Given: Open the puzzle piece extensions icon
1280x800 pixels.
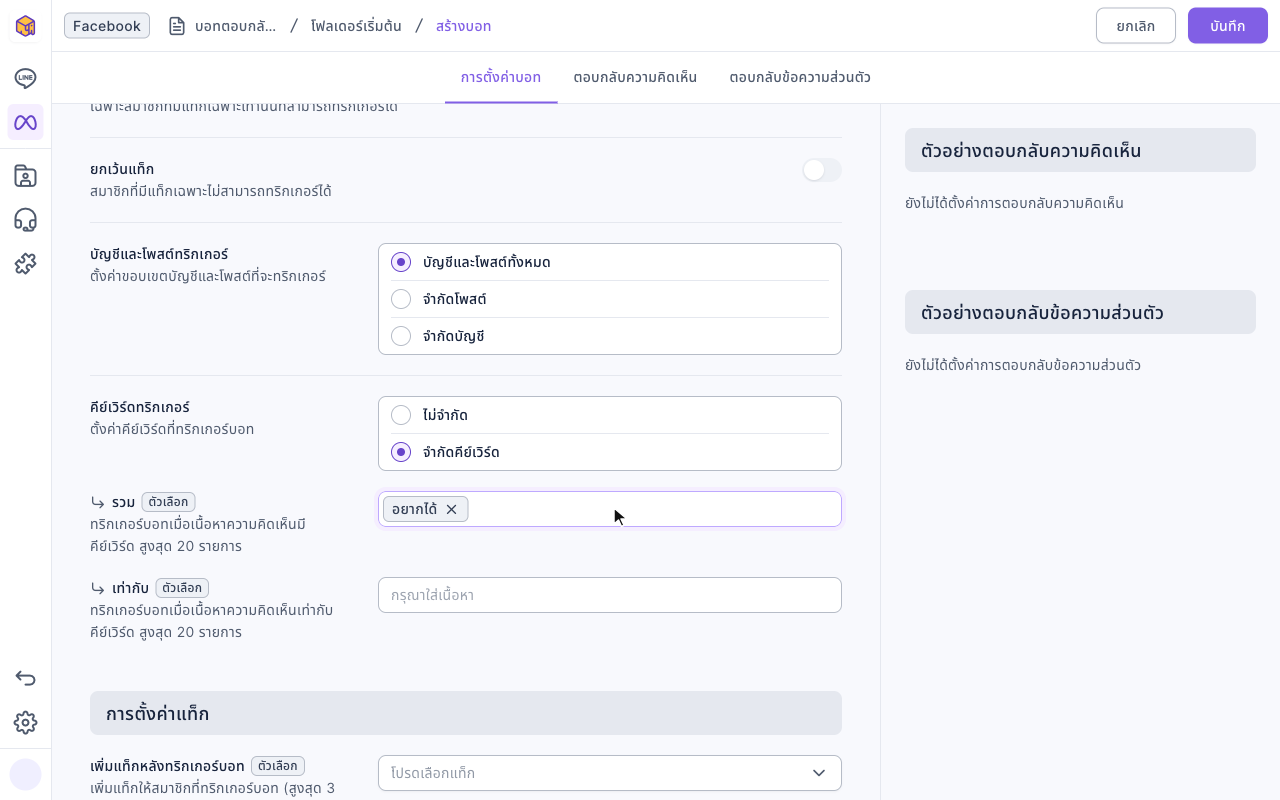Looking at the screenshot, I should click(25, 264).
